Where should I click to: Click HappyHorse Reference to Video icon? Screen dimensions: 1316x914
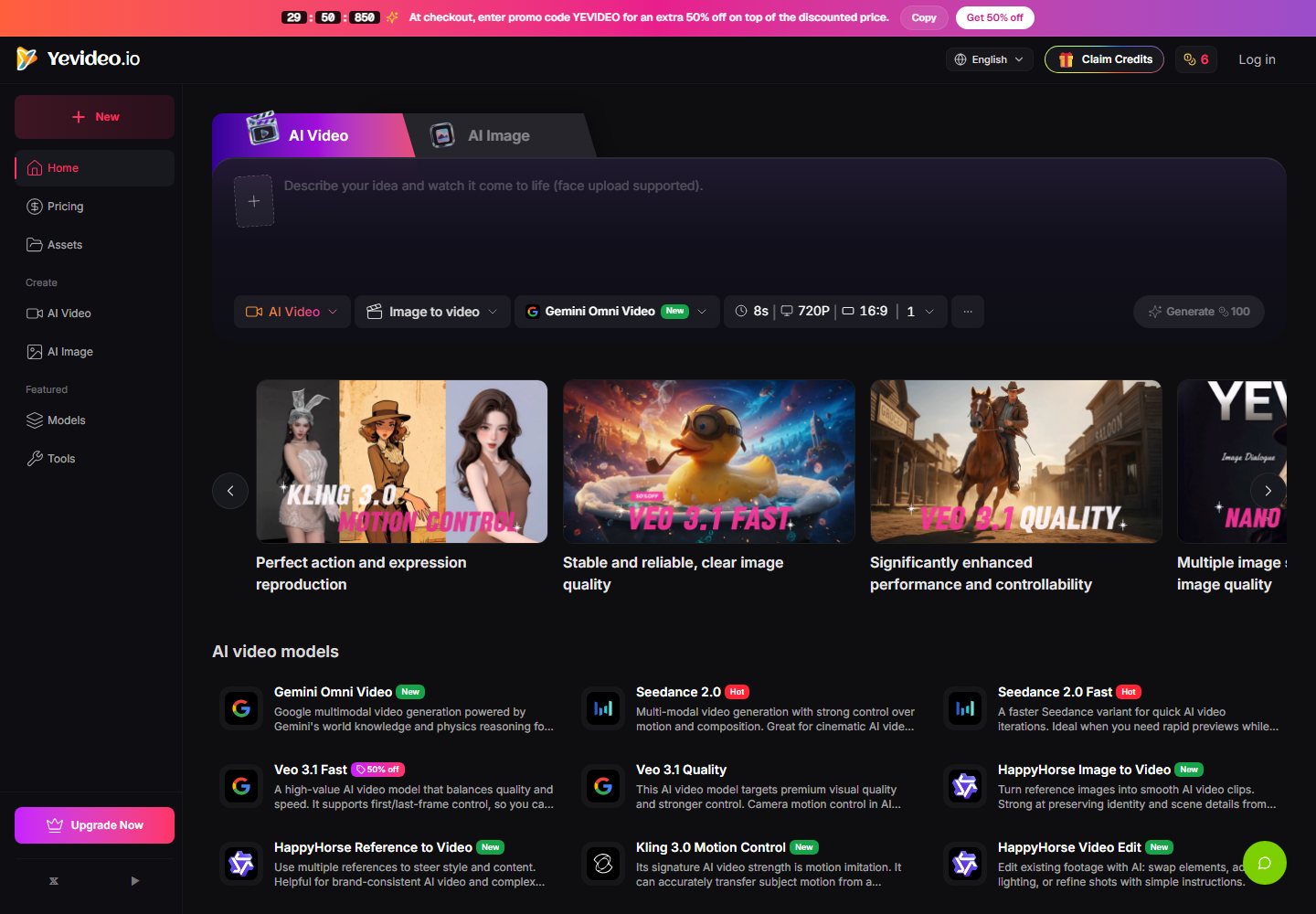tap(241, 864)
